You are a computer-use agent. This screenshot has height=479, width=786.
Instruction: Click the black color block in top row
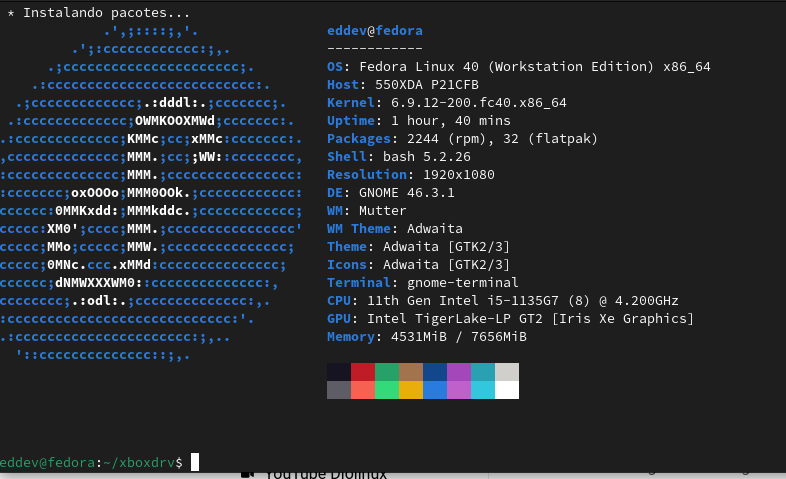(x=339, y=372)
